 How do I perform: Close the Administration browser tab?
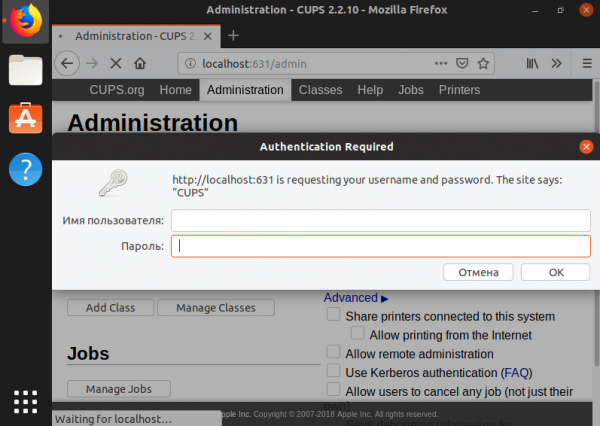pos(208,36)
